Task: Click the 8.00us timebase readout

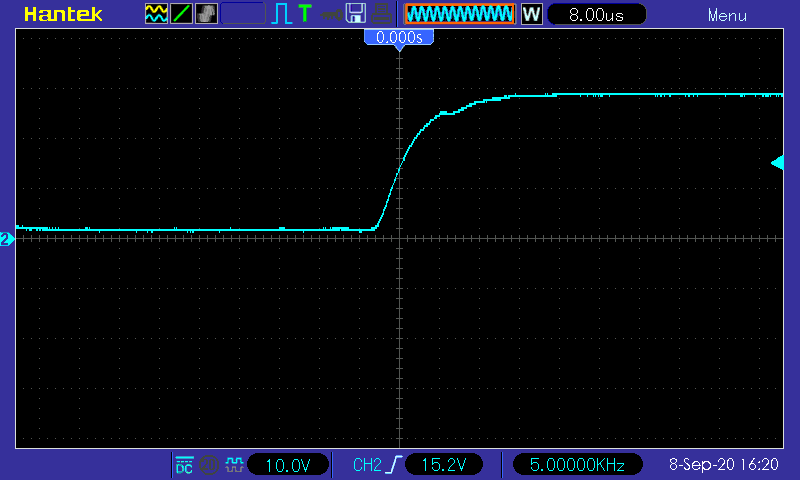Action: point(596,15)
